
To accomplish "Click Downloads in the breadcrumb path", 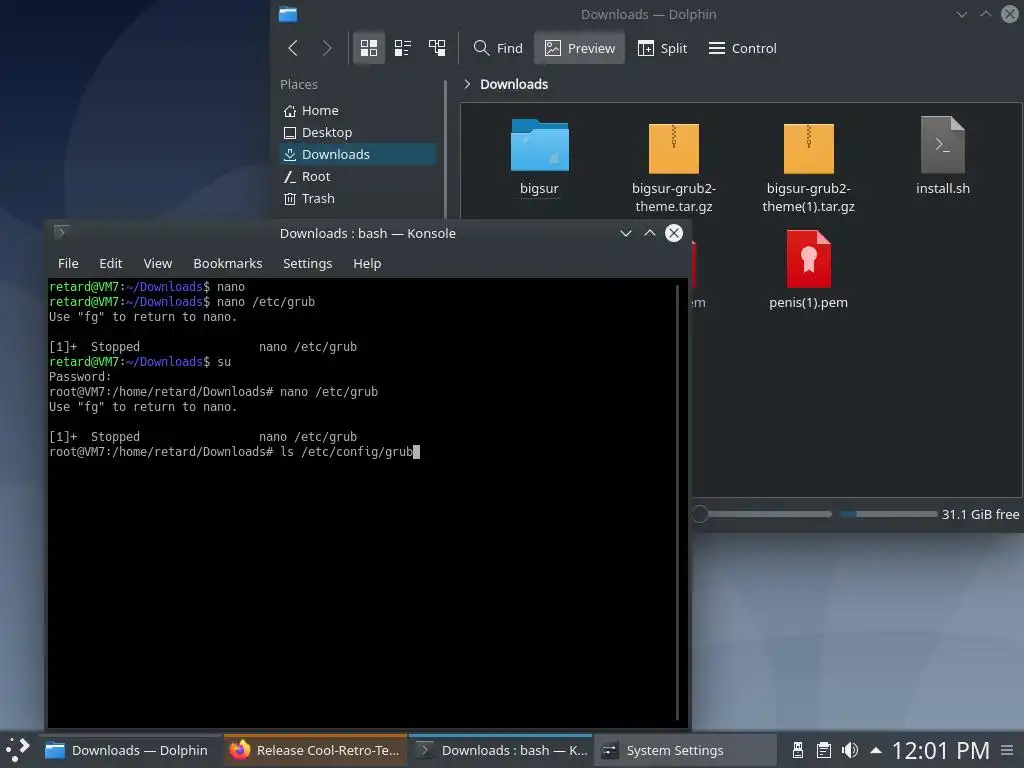I will [x=514, y=84].
